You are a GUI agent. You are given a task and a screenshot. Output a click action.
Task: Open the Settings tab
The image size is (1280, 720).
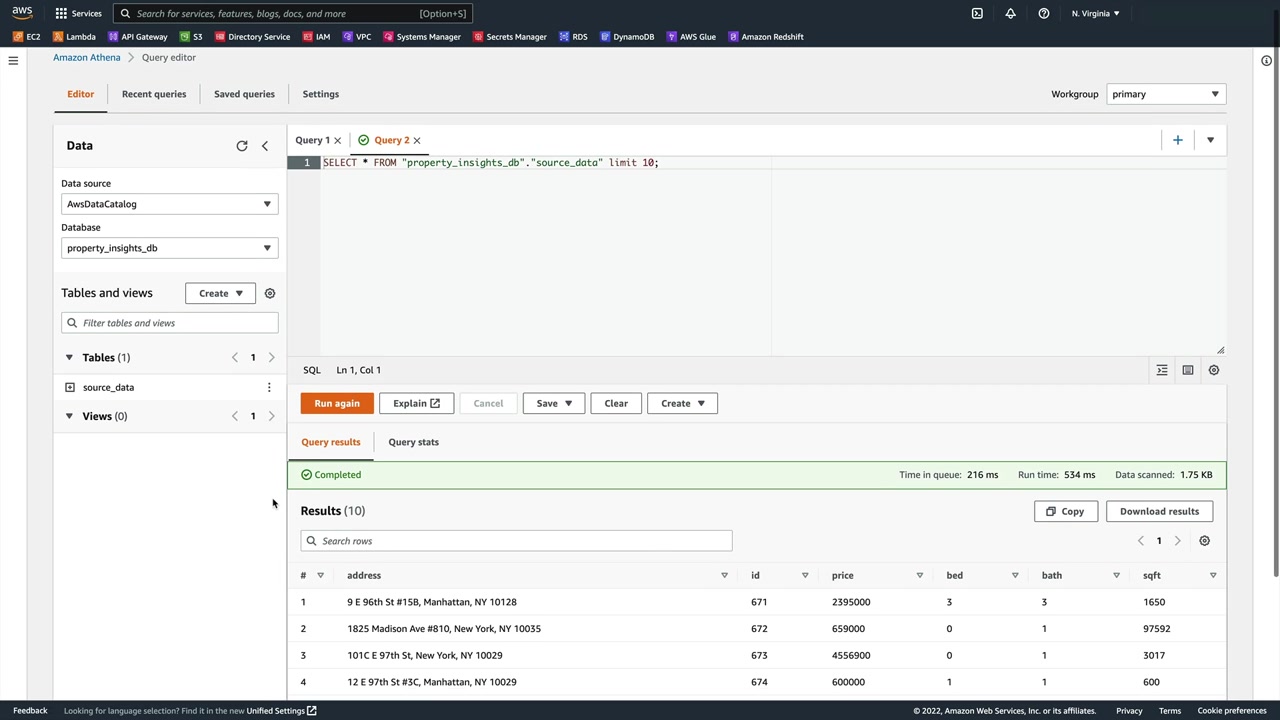point(321,94)
